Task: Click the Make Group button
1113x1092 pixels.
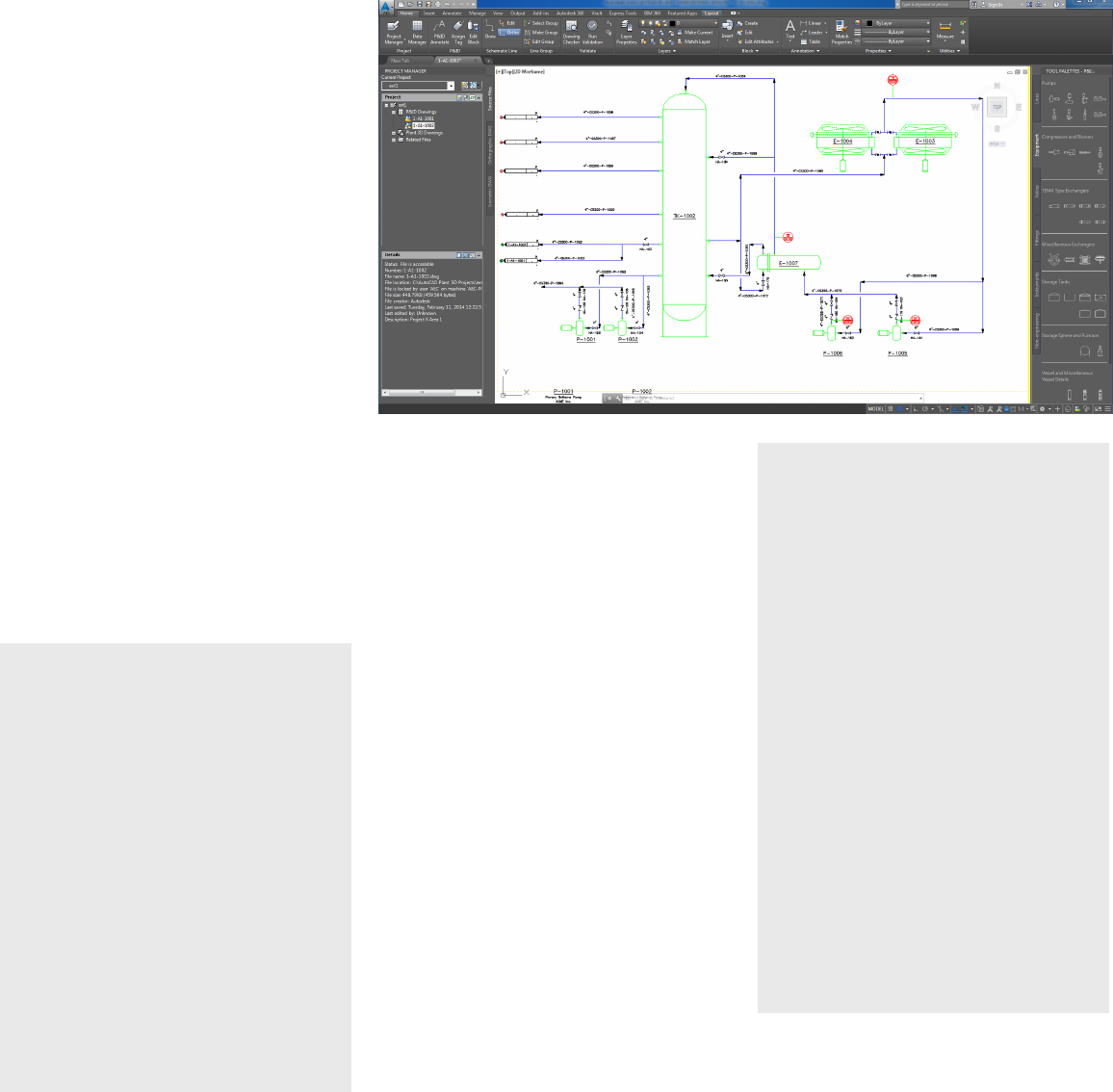Action: pos(541,33)
